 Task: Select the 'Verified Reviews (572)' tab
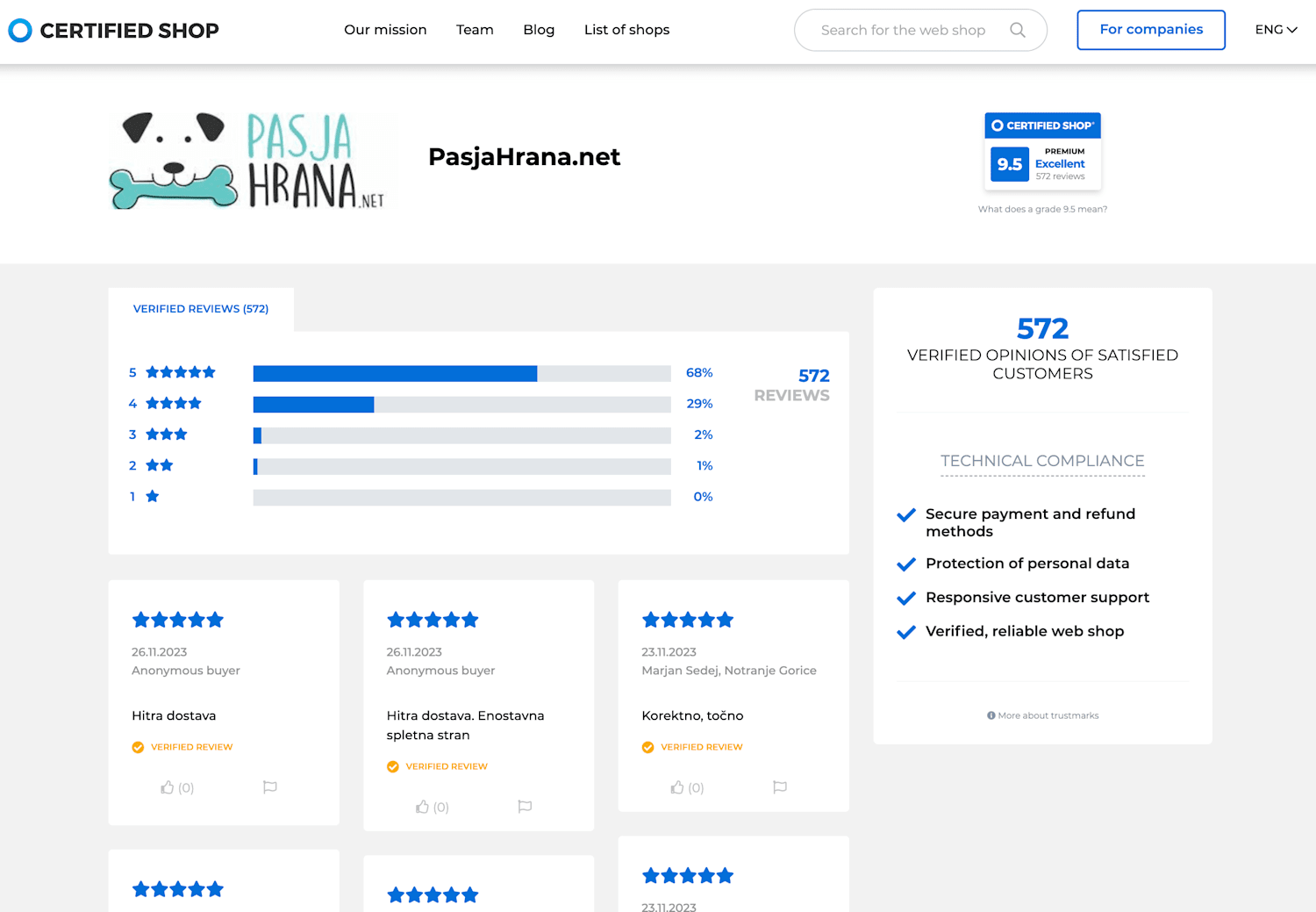click(x=201, y=309)
